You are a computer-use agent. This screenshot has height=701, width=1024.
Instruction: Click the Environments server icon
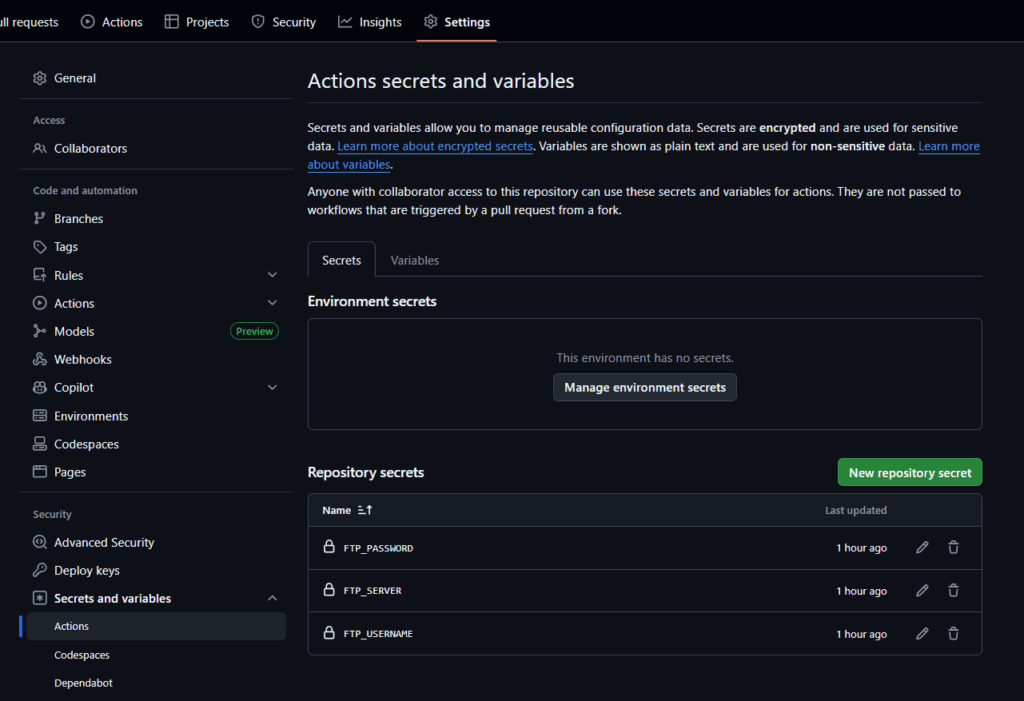pyautogui.click(x=40, y=416)
